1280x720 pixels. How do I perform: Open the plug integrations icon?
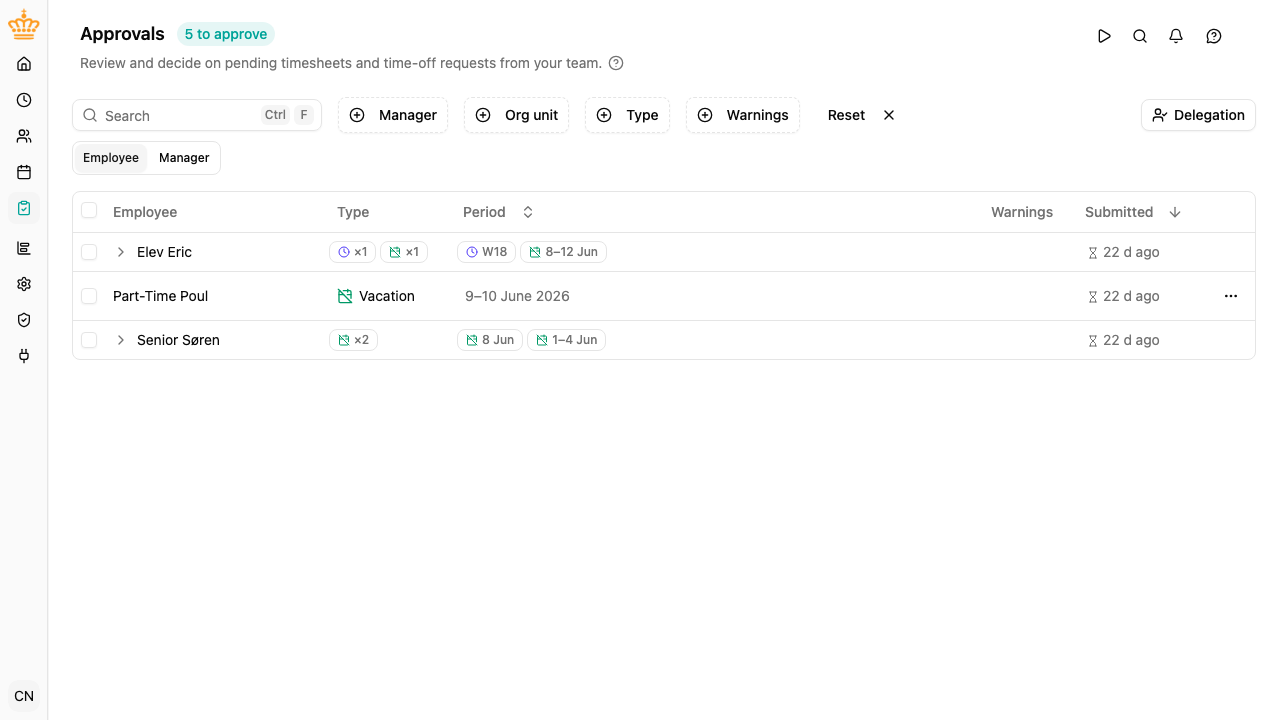[x=24, y=356]
